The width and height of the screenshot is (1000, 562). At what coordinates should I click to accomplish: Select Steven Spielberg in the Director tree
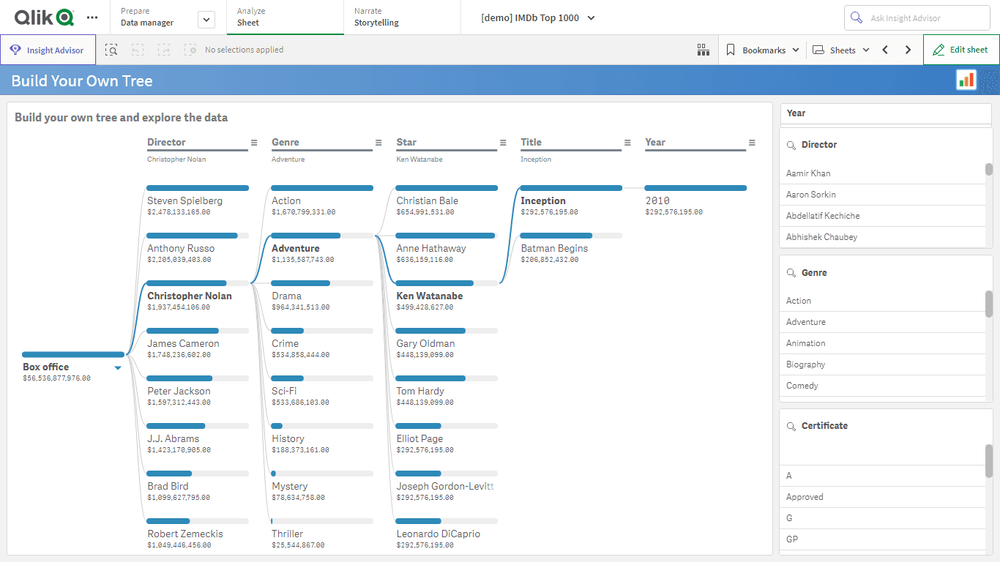click(185, 201)
